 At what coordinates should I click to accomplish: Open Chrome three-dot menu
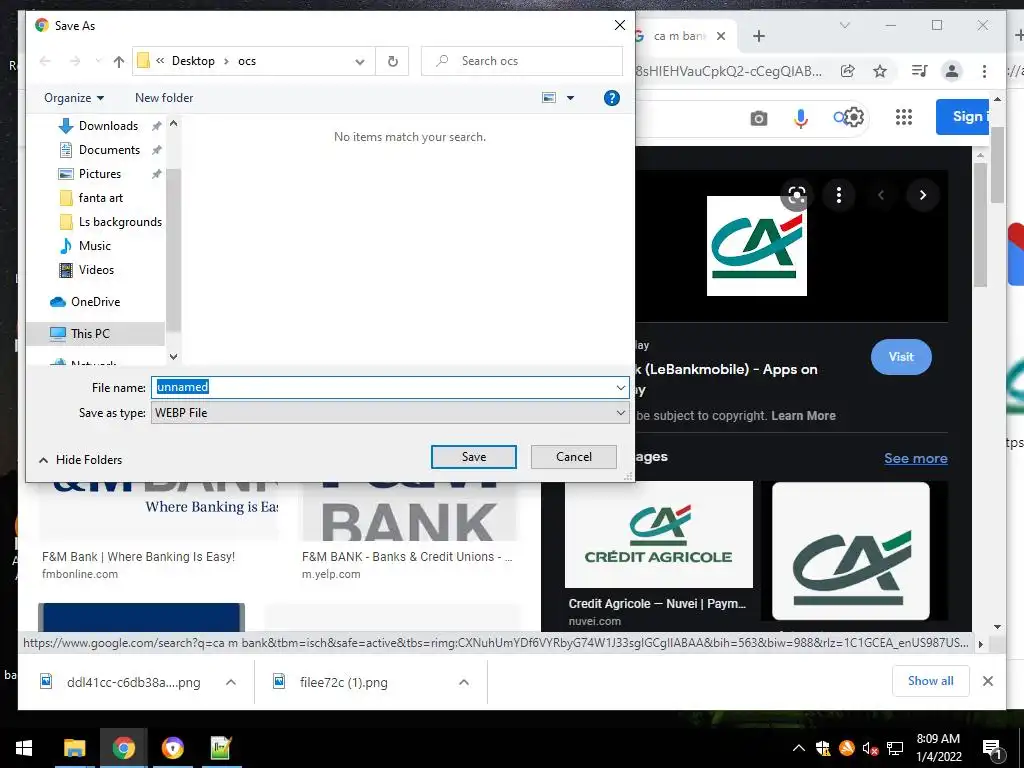tap(984, 71)
